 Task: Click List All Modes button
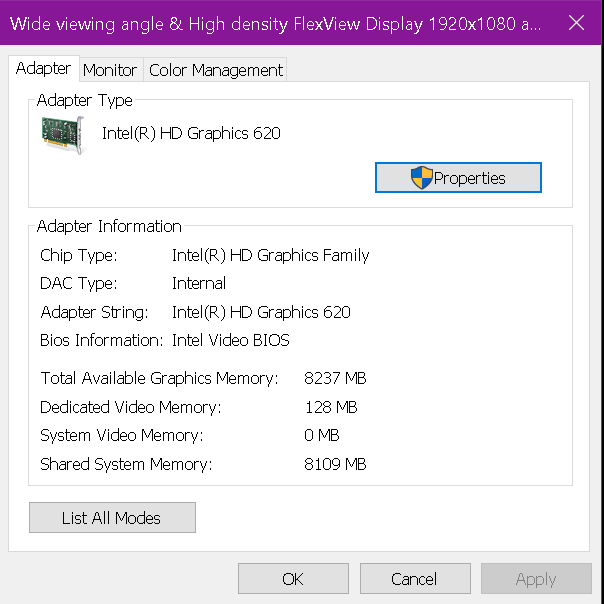click(x=112, y=517)
